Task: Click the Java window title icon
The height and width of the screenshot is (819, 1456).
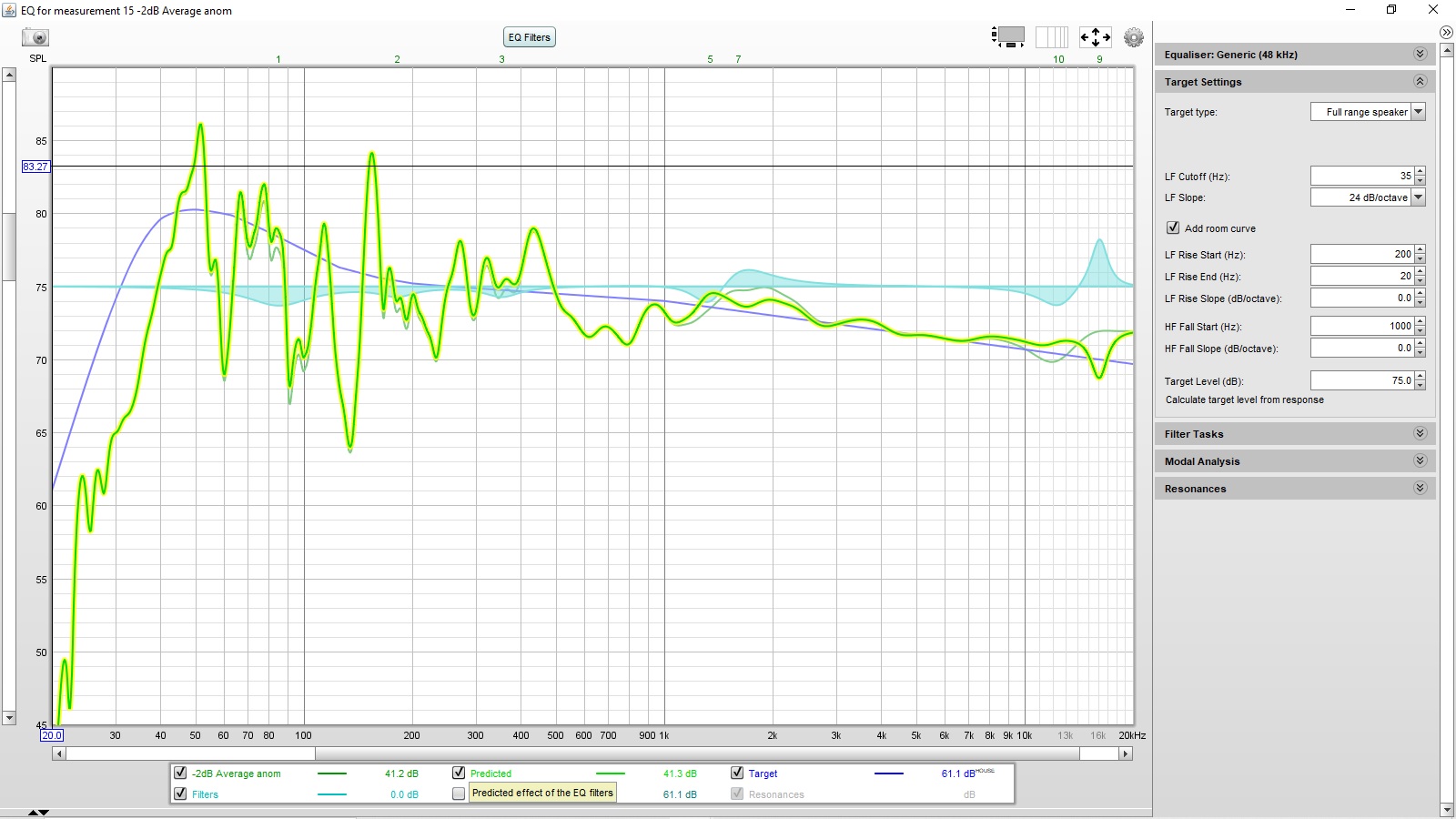Action: (10, 10)
